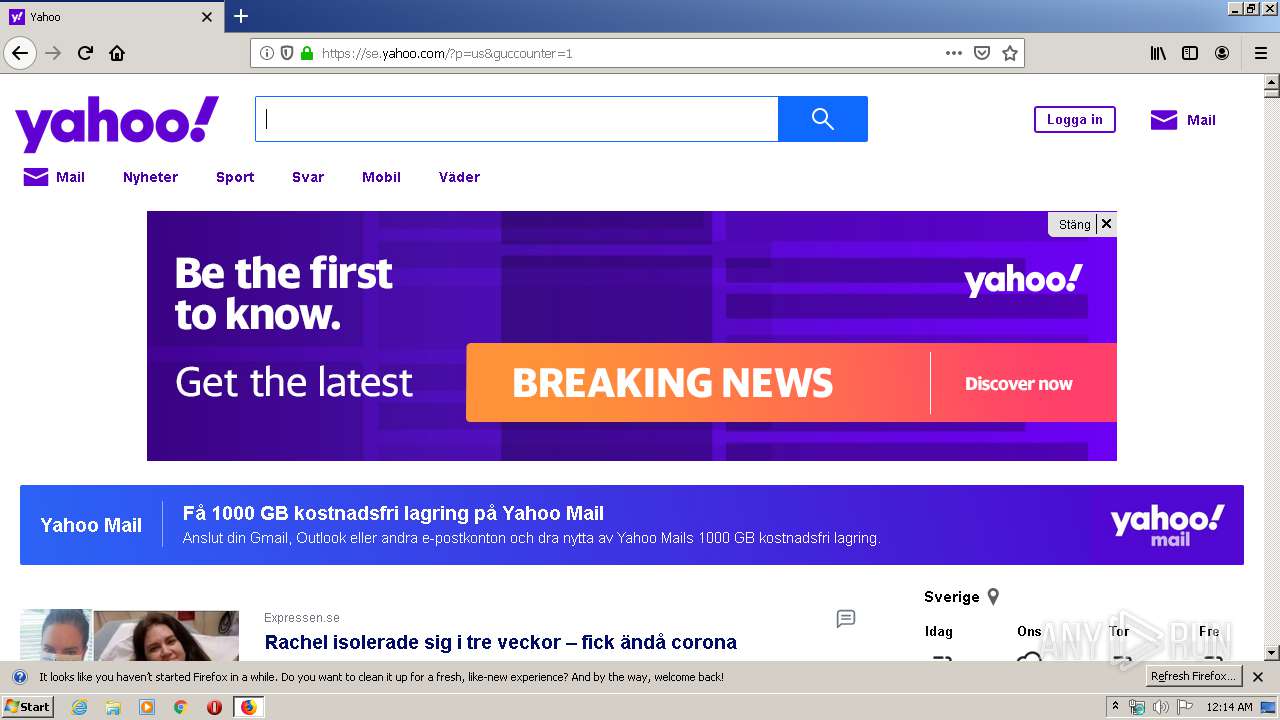The height and width of the screenshot is (720, 1280).
Task: Click the Refresh Firefox button
Action: (x=1193, y=677)
